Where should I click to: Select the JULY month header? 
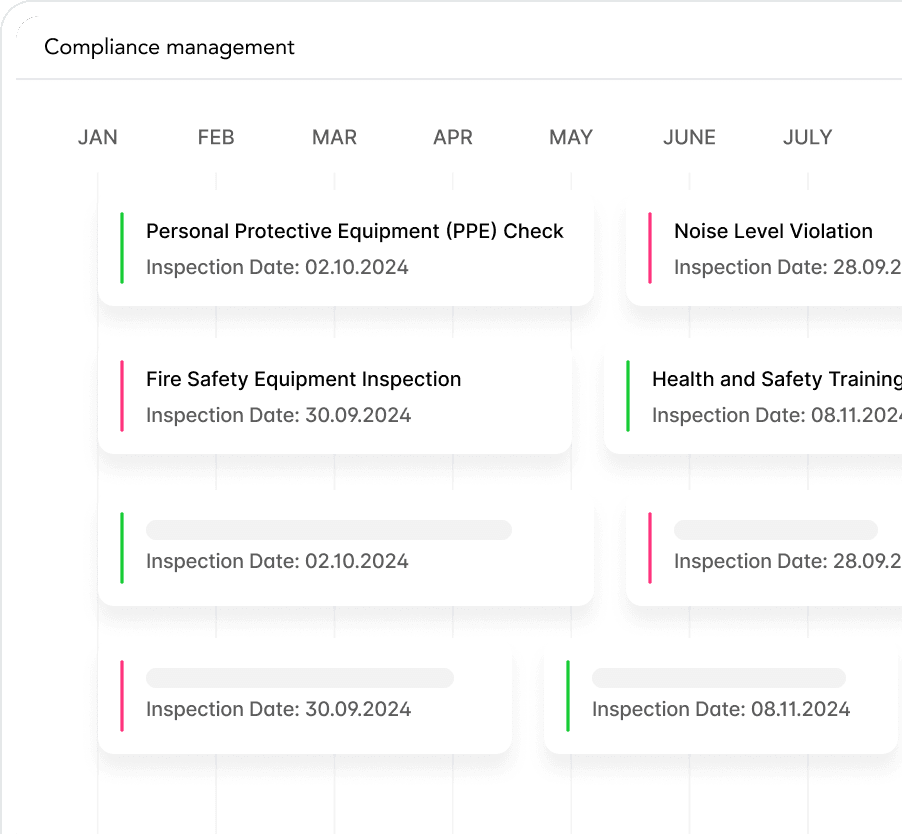pos(807,137)
